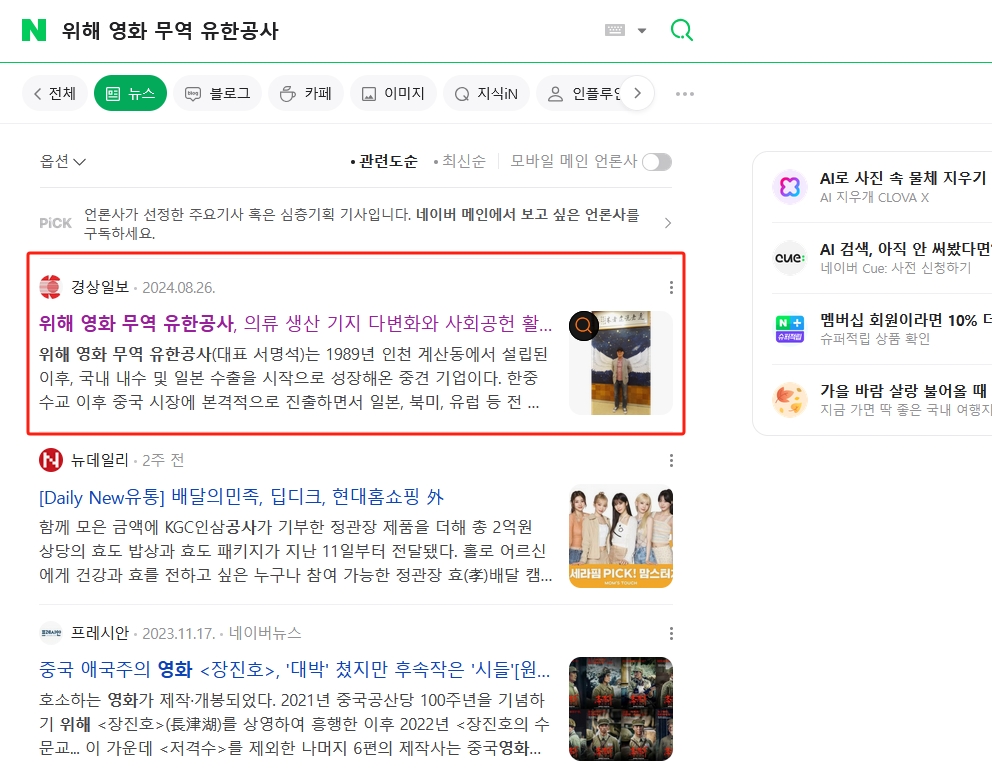
Task: Switch to the 이미지 tab
Action: point(393,94)
